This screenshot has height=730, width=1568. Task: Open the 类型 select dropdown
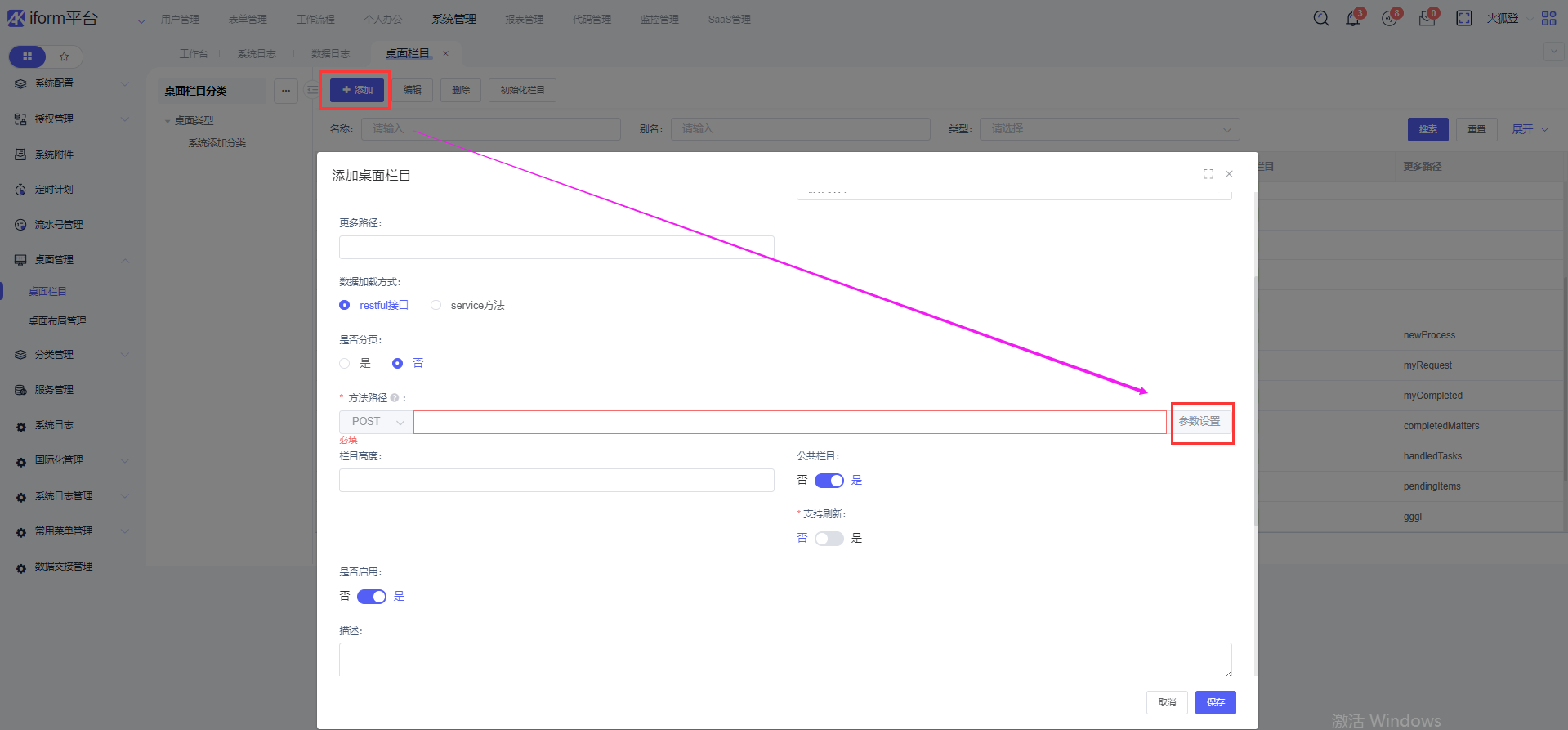tap(1109, 129)
